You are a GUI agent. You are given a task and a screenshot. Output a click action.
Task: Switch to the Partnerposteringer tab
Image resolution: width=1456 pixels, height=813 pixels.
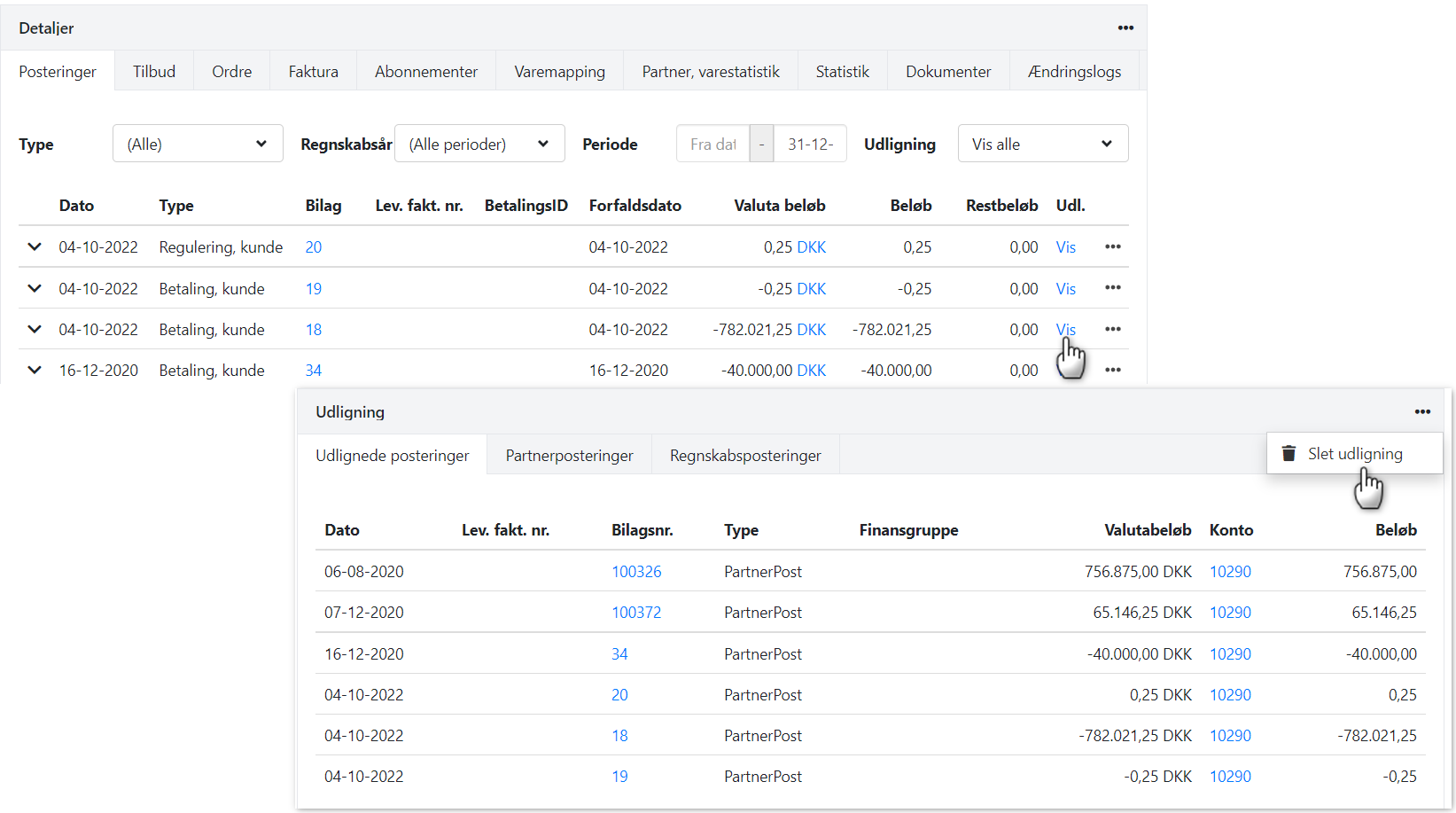[569, 454]
